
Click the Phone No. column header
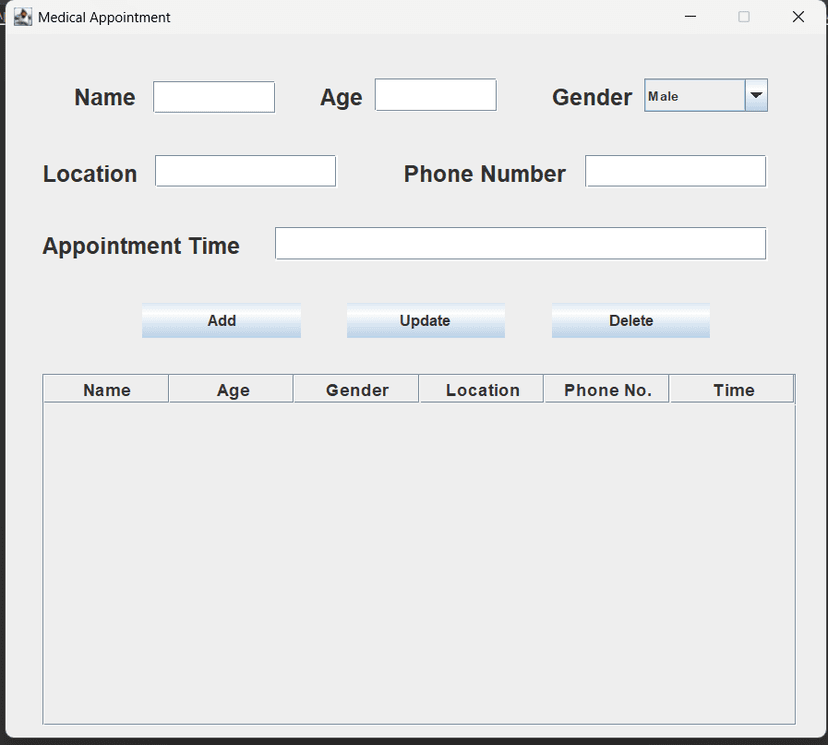pos(606,389)
